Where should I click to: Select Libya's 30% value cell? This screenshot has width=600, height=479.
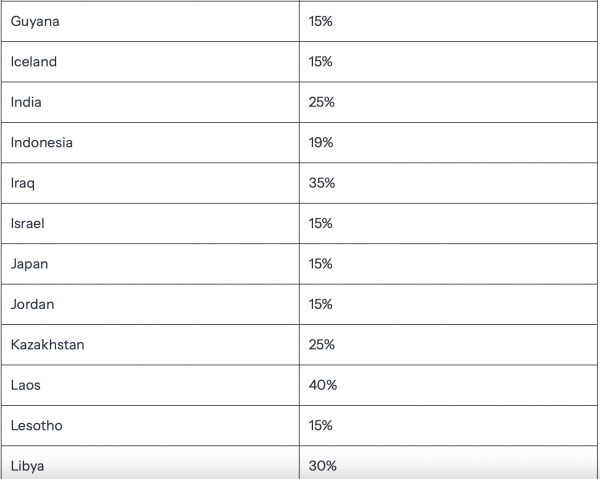click(323, 466)
